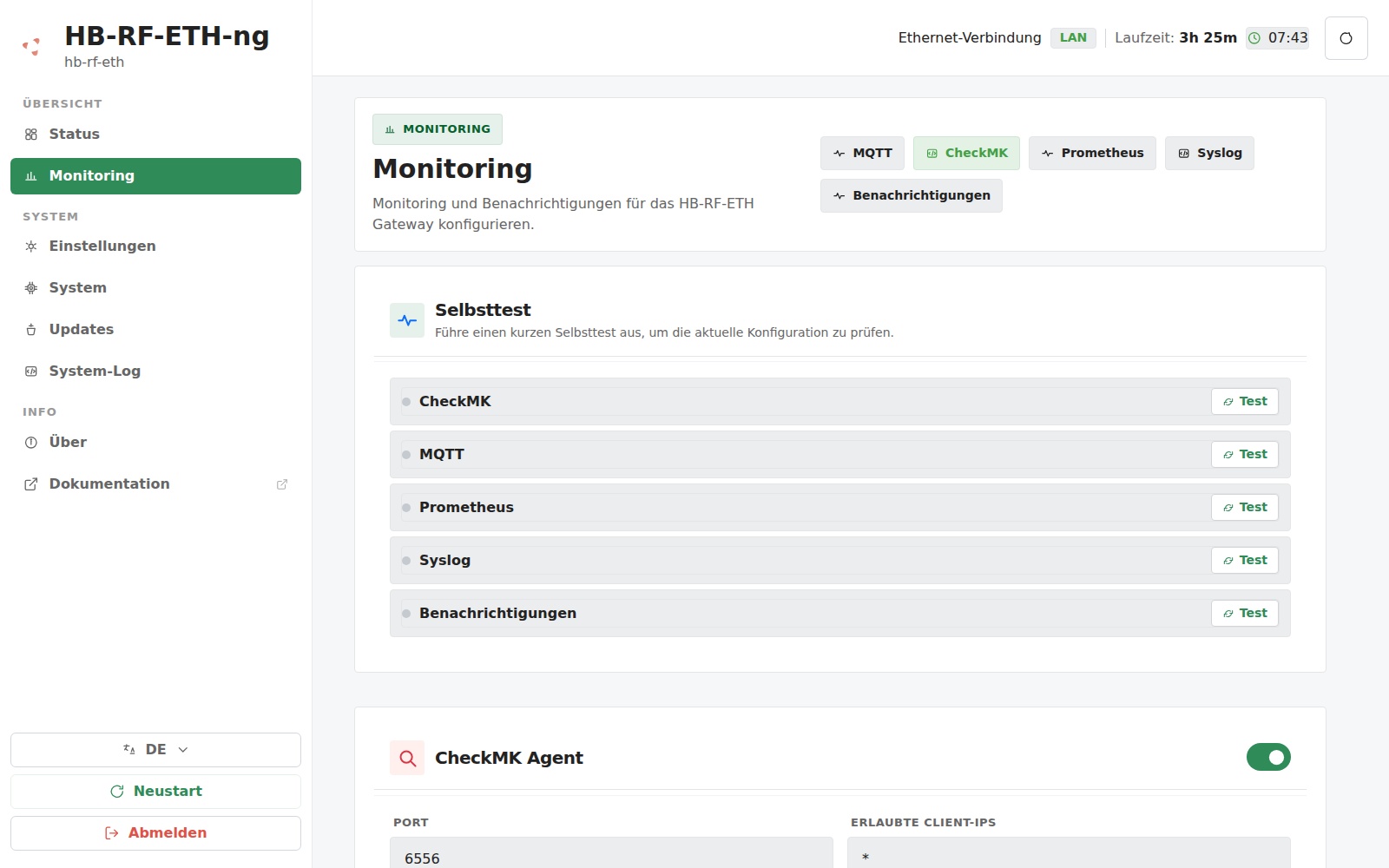The image size is (1389, 868).
Task: Click the HB-RF-ETH-ng logo icon
Action: (32, 46)
